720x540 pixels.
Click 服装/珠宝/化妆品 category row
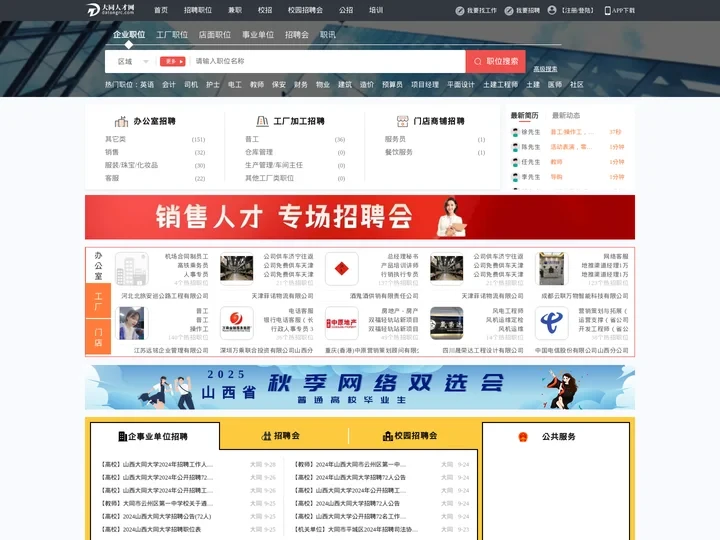click(x=155, y=165)
